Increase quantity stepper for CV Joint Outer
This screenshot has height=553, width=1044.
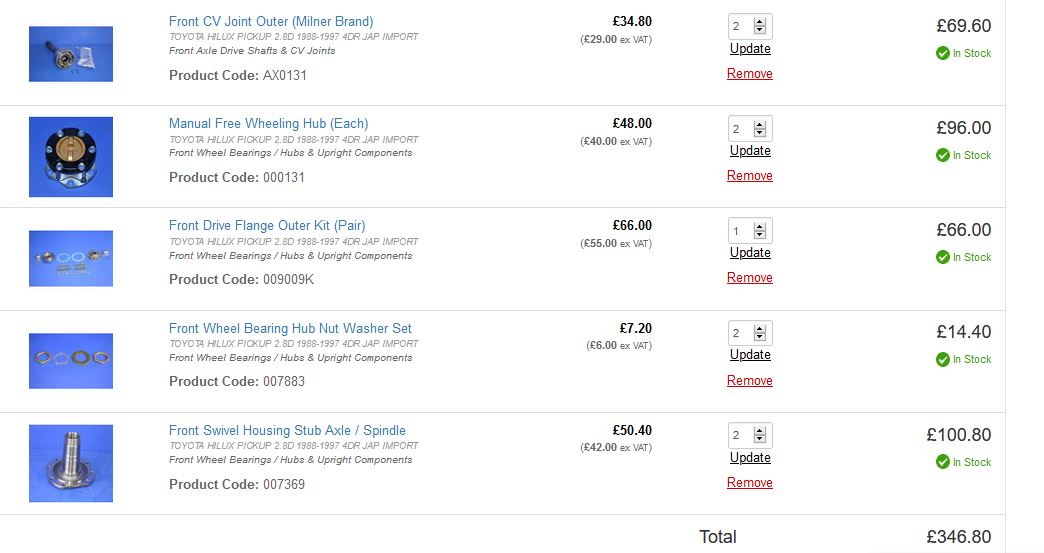(x=760, y=23)
